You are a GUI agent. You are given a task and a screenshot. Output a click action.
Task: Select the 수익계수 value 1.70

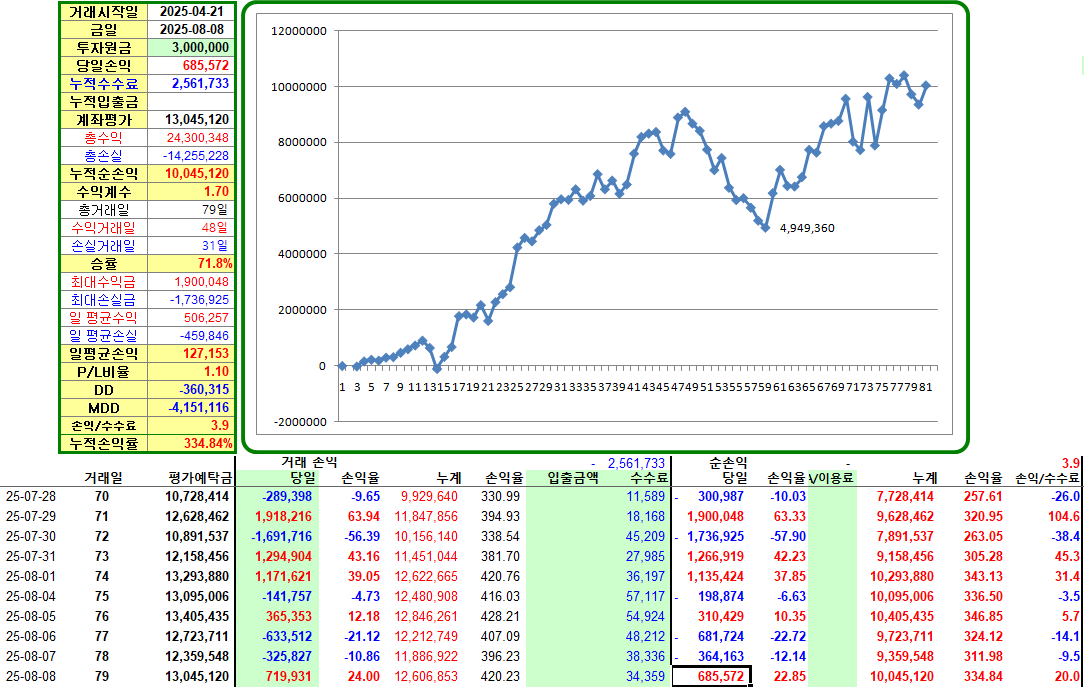click(191, 191)
